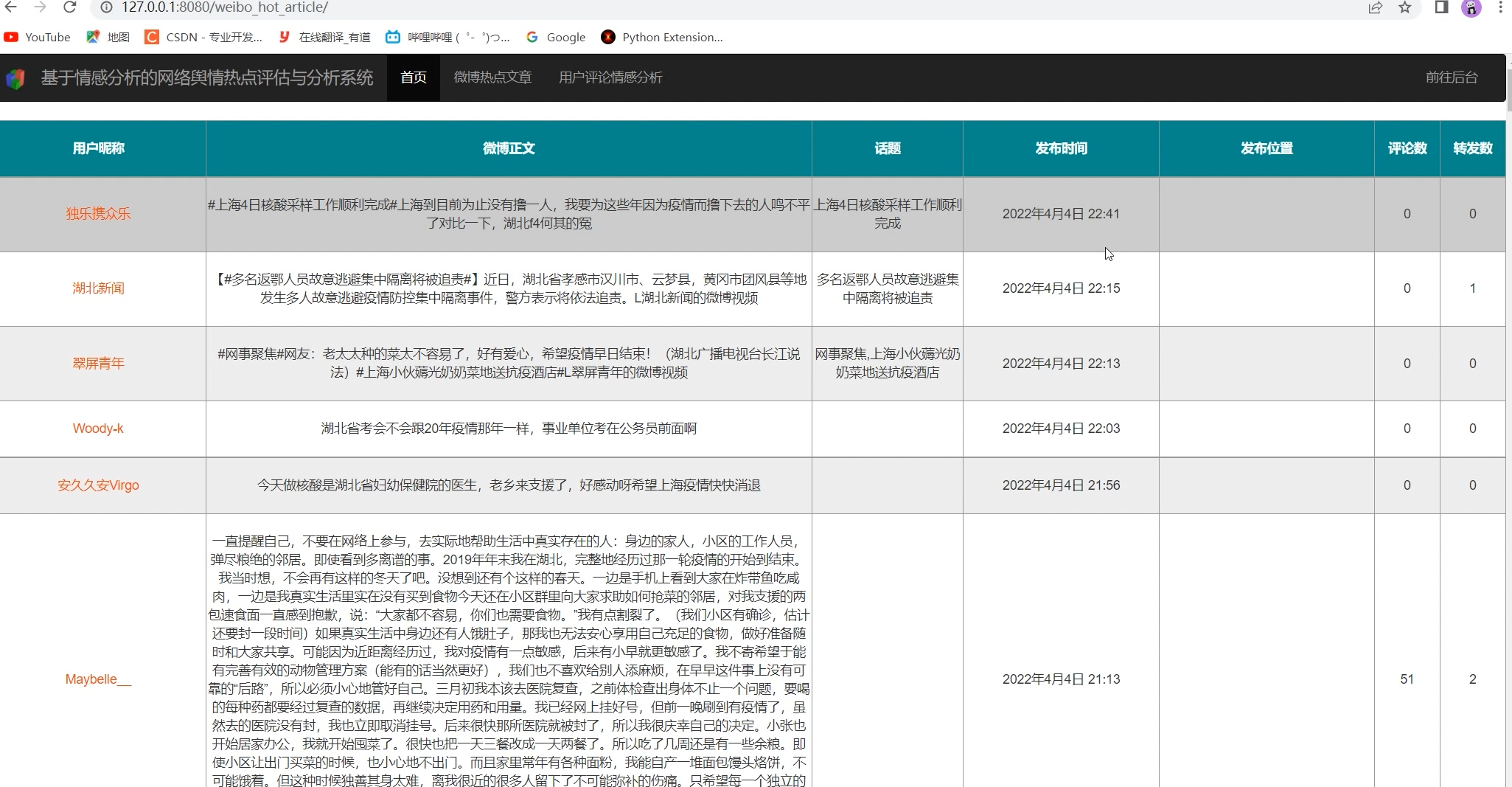
Task: Open user 安久久安Virgo
Action: (98, 485)
